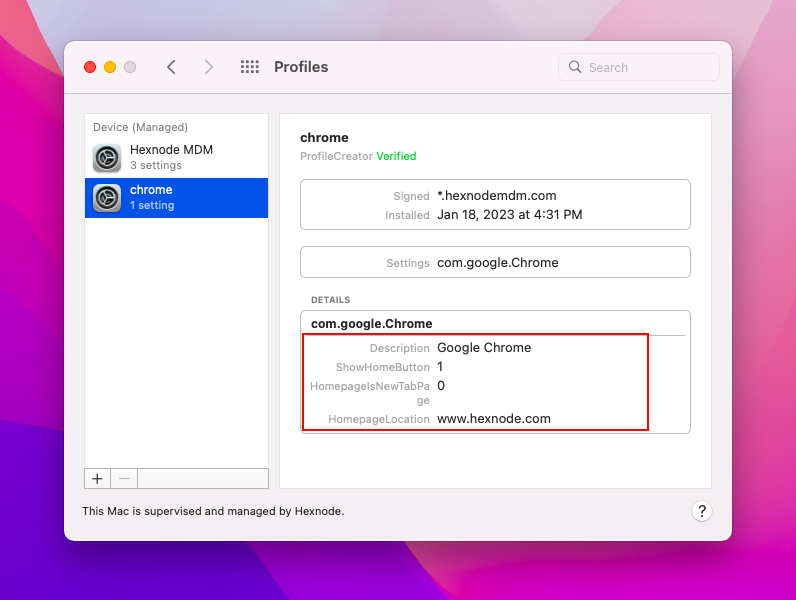The height and width of the screenshot is (600, 796).
Task: Click the green 'Verified' status text
Action: pos(396,156)
